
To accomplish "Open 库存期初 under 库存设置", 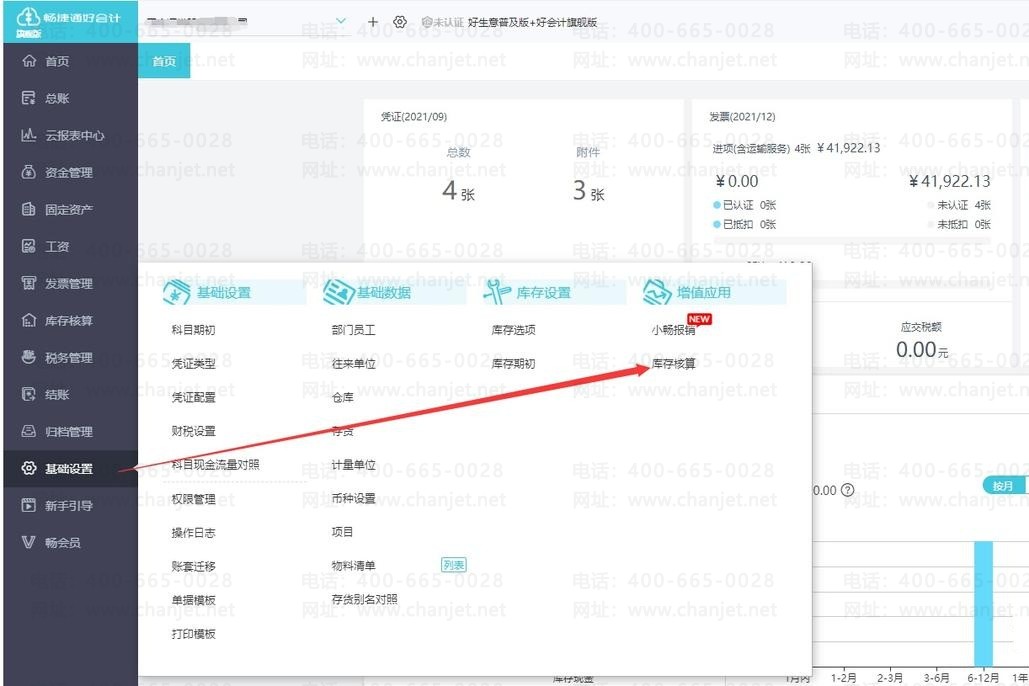I will [x=513, y=364].
